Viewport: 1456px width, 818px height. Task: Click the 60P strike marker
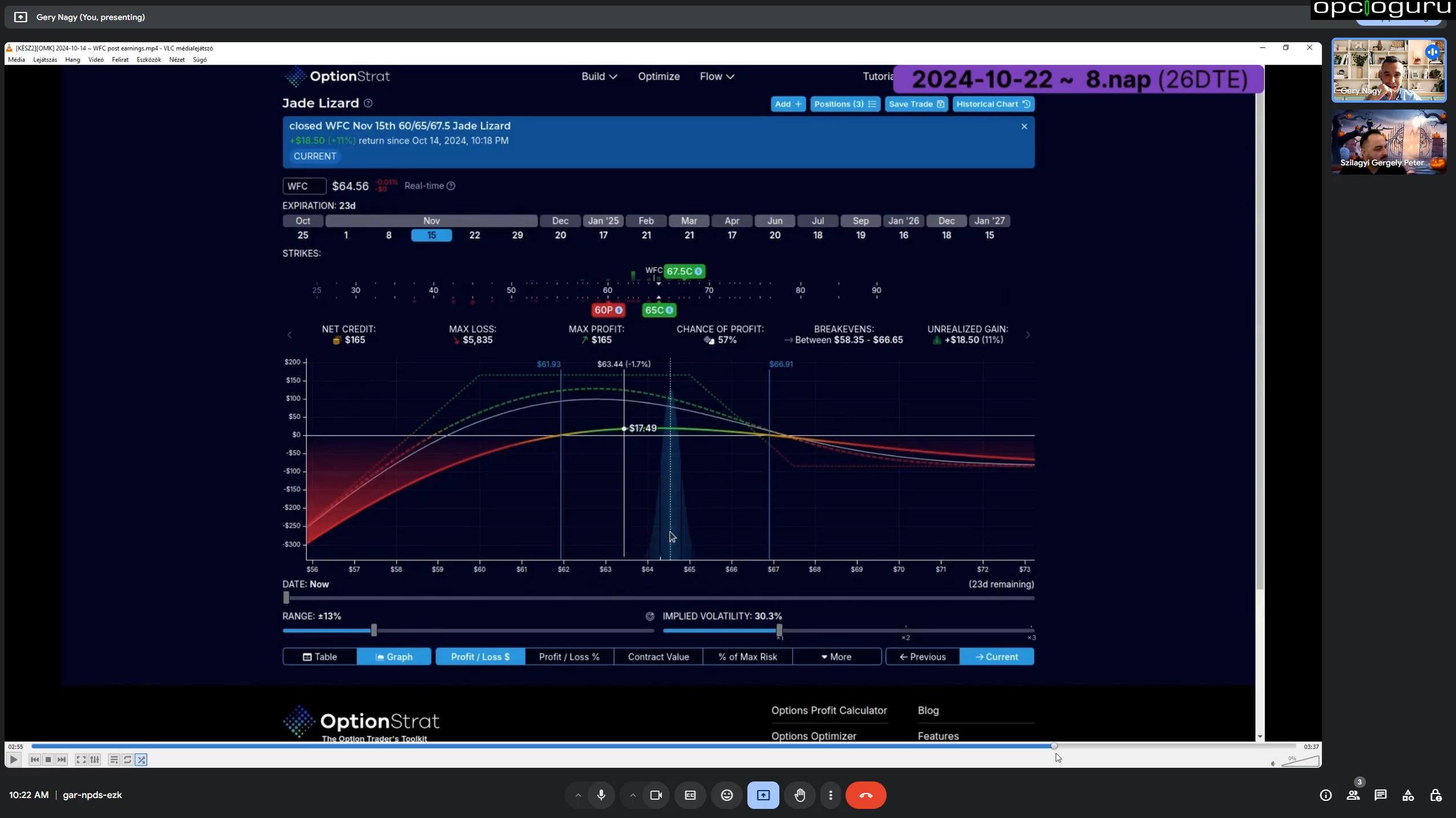coord(608,310)
